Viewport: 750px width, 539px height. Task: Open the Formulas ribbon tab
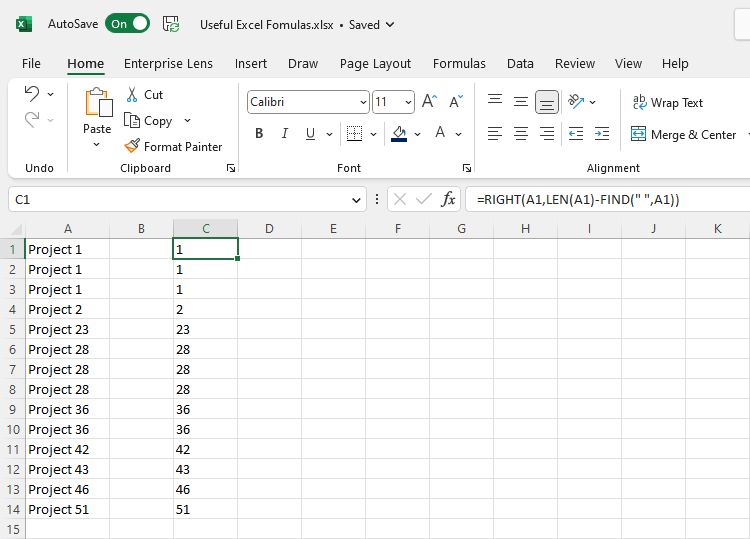point(459,63)
